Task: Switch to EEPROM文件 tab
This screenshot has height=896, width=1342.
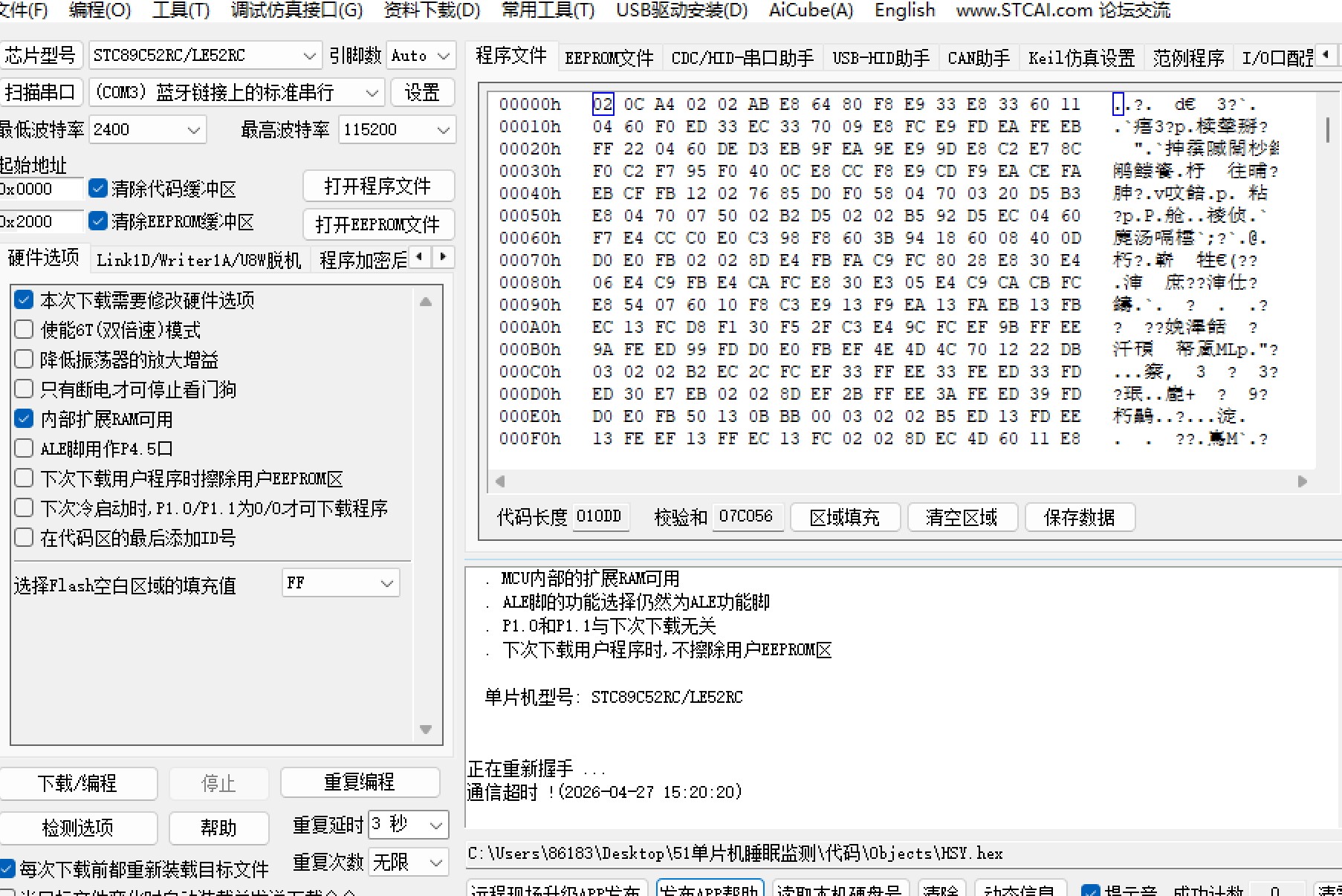Action: [x=609, y=57]
